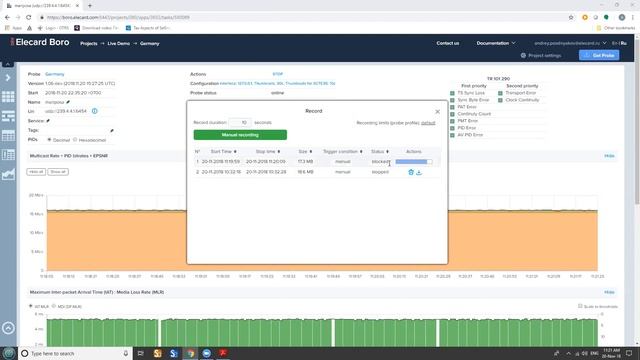Open the table view icon in the sidebar
Image resolution: width=640 pixels, height=360 pixels.
click(8, 136)
